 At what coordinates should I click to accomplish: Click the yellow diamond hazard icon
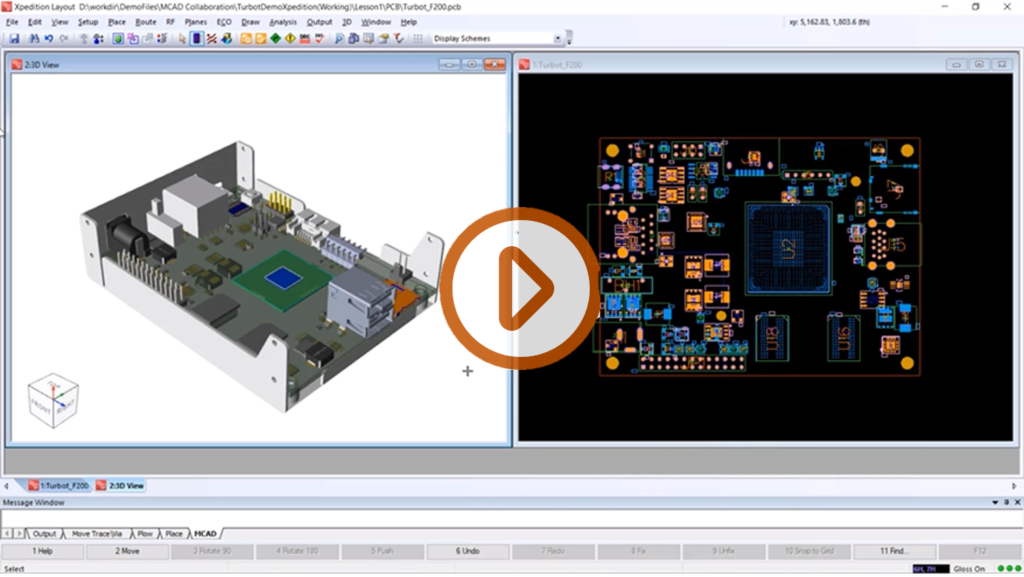[290, 39]
